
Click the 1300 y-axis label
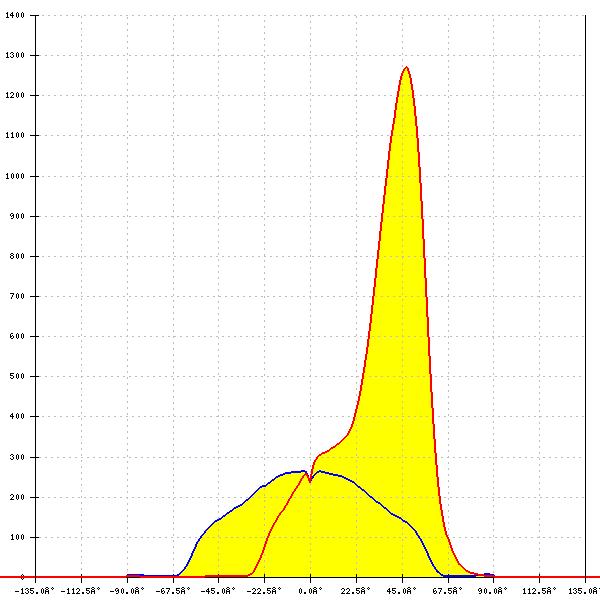pos(15,55)
